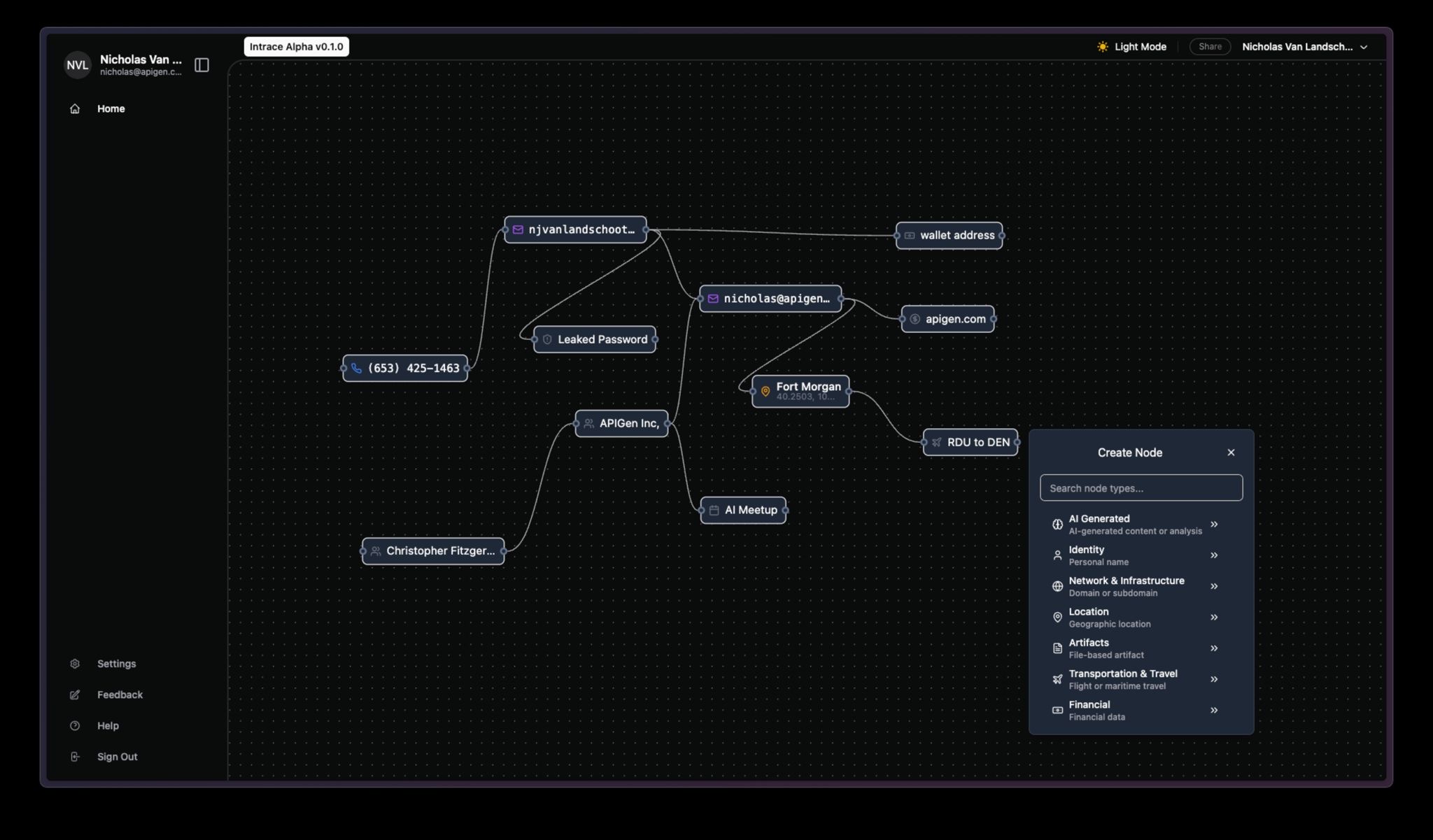Click the Search node types field

[1141, 488]
